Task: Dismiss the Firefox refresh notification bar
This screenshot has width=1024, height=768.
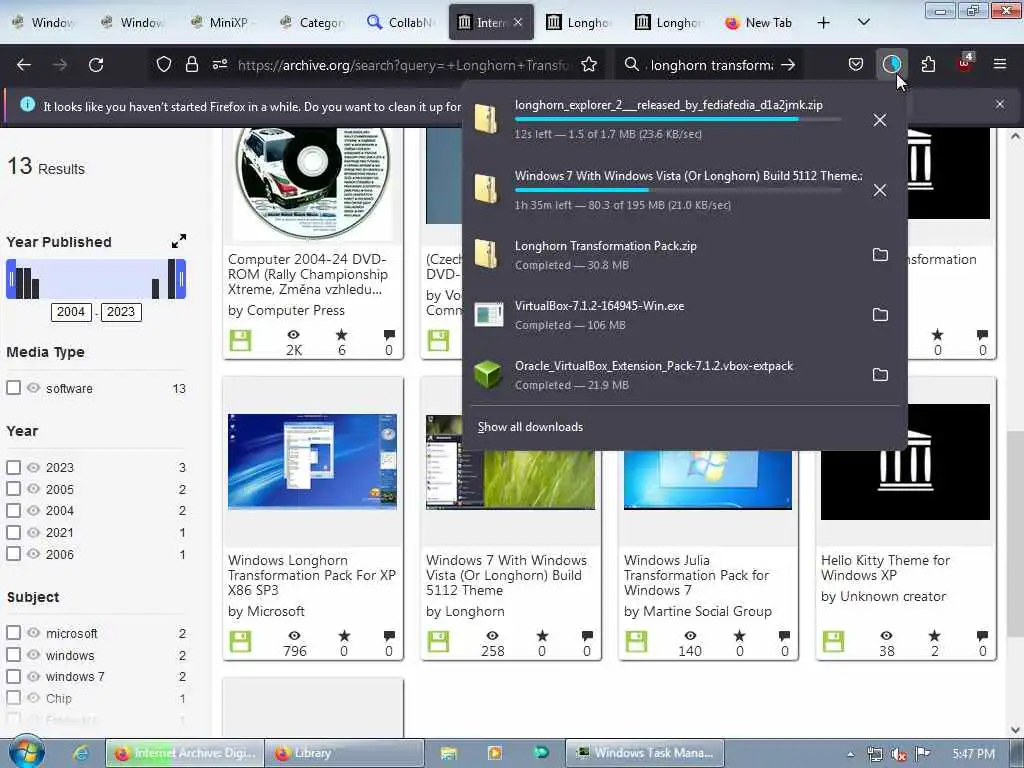Action: tap(1000, 104)
